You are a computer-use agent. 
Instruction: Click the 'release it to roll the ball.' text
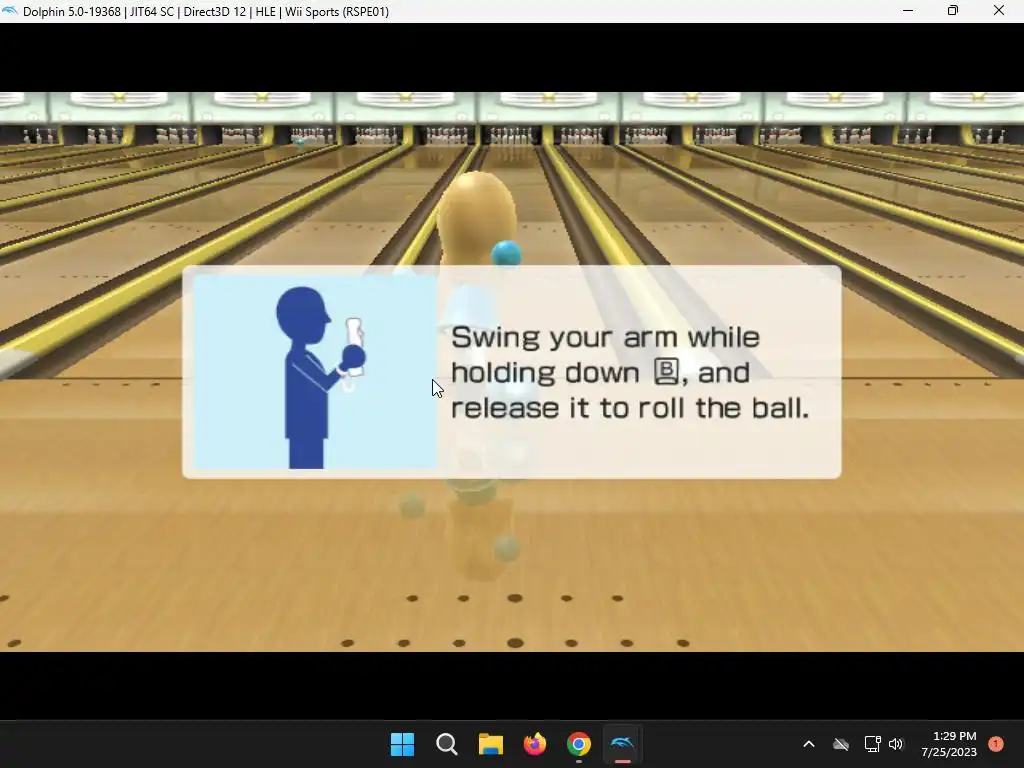pos(630,408)
